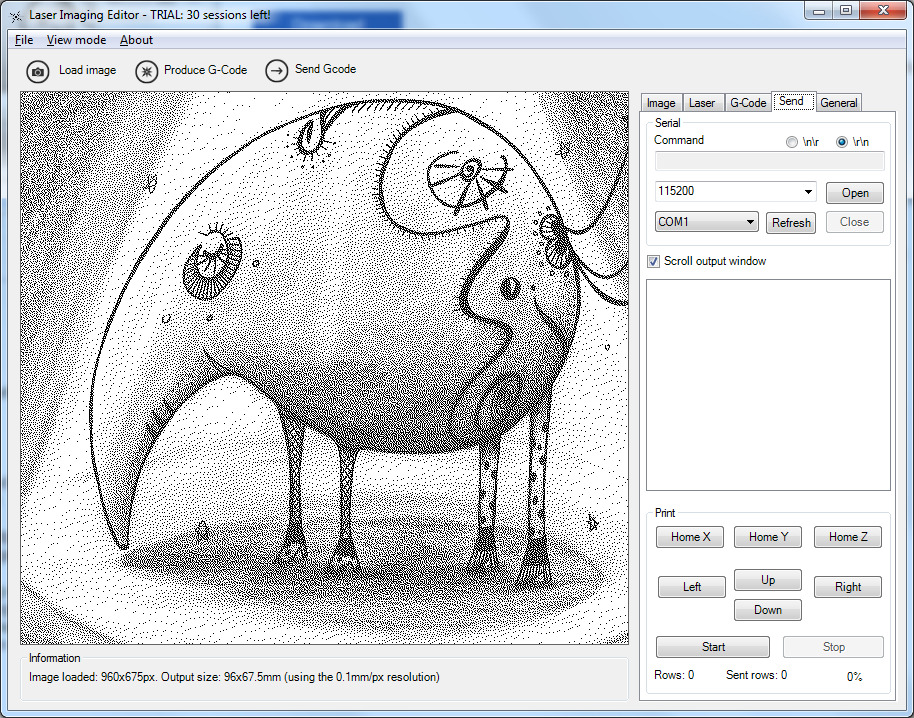The image size is (914, 718).
Task: Click the Home Y button
Action: [768, 537]
